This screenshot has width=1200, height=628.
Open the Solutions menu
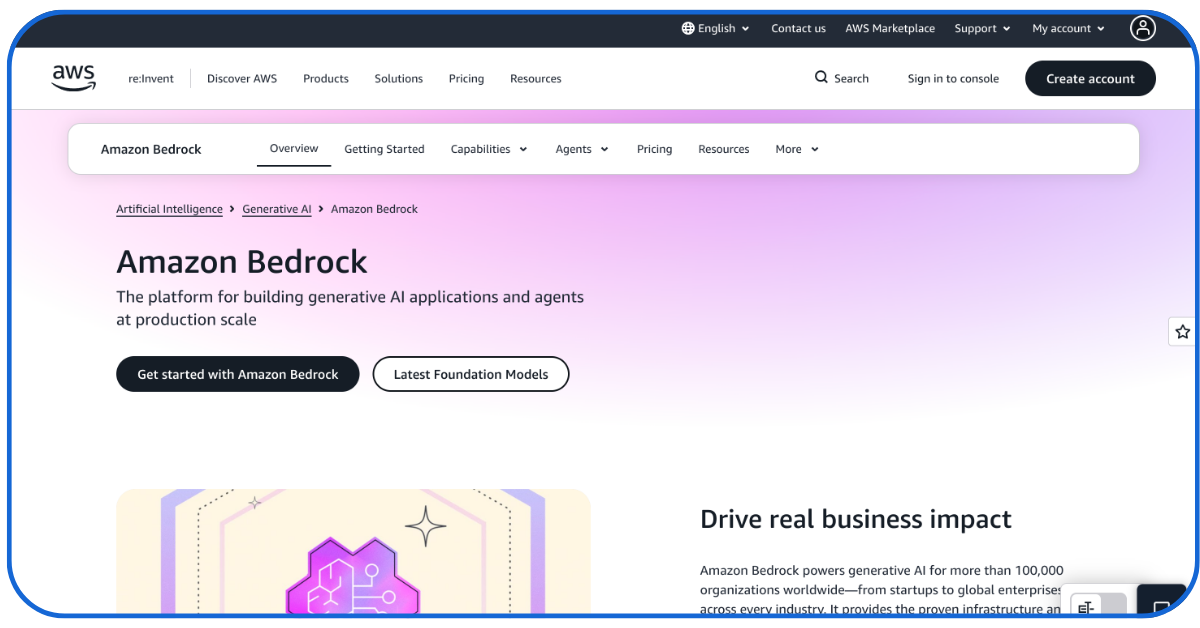pos(399,78)
